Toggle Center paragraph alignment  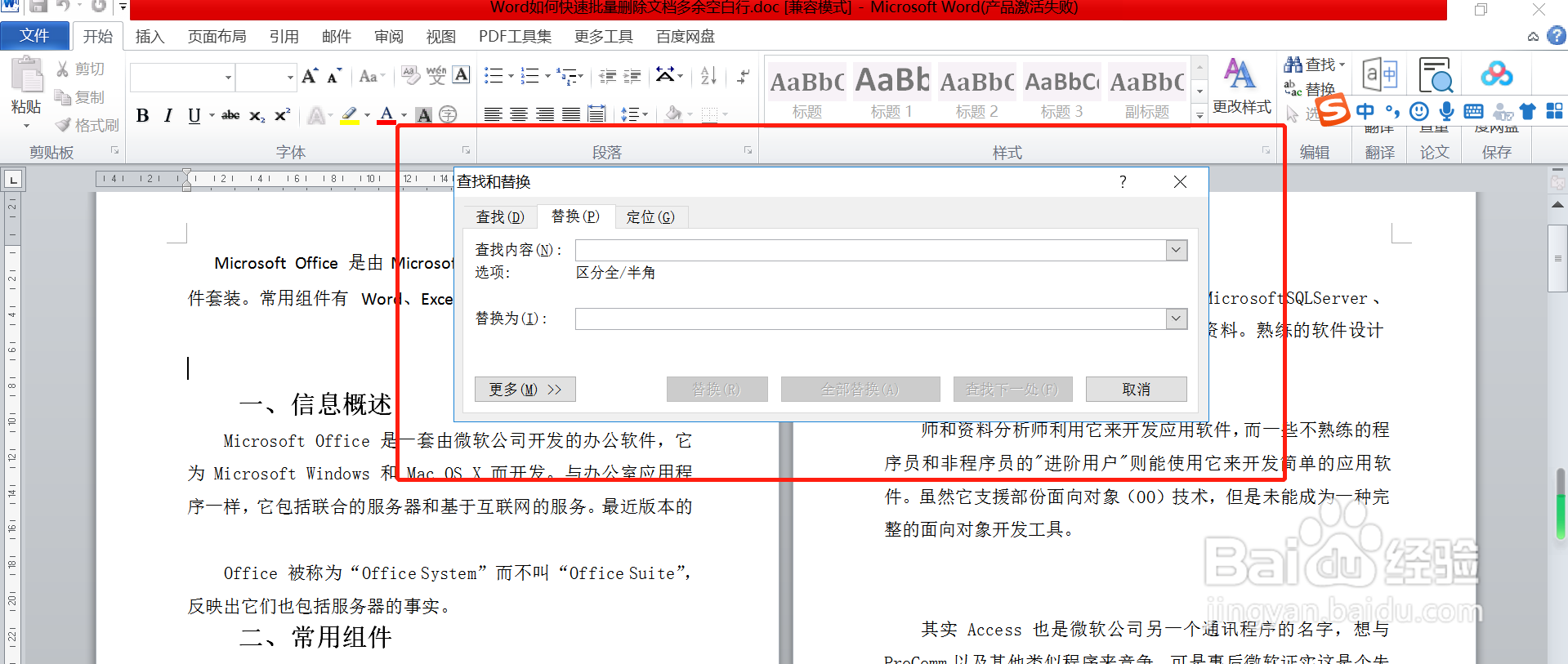[519, 114]
